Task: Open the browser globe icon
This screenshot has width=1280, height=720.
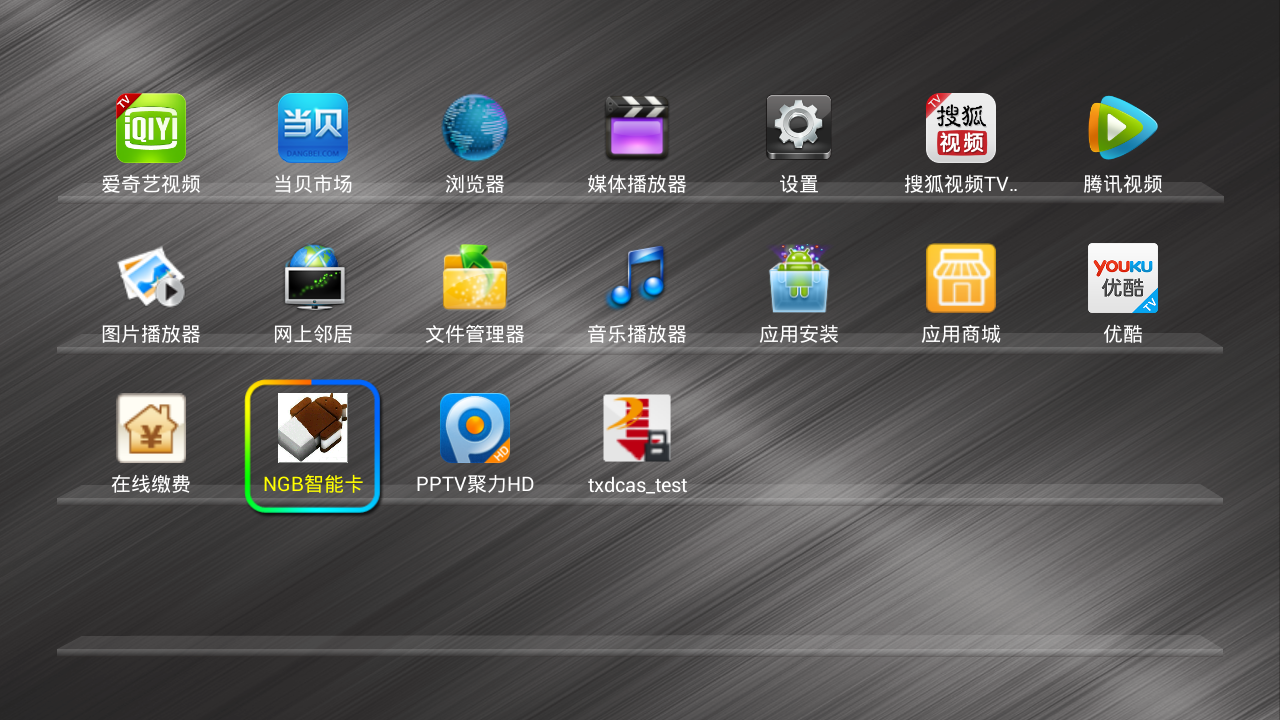Action: [x=475, y=128]
